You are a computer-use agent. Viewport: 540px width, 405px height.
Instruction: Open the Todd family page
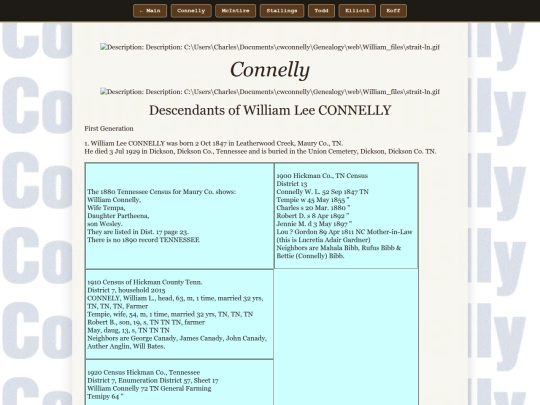click(321, 11)
